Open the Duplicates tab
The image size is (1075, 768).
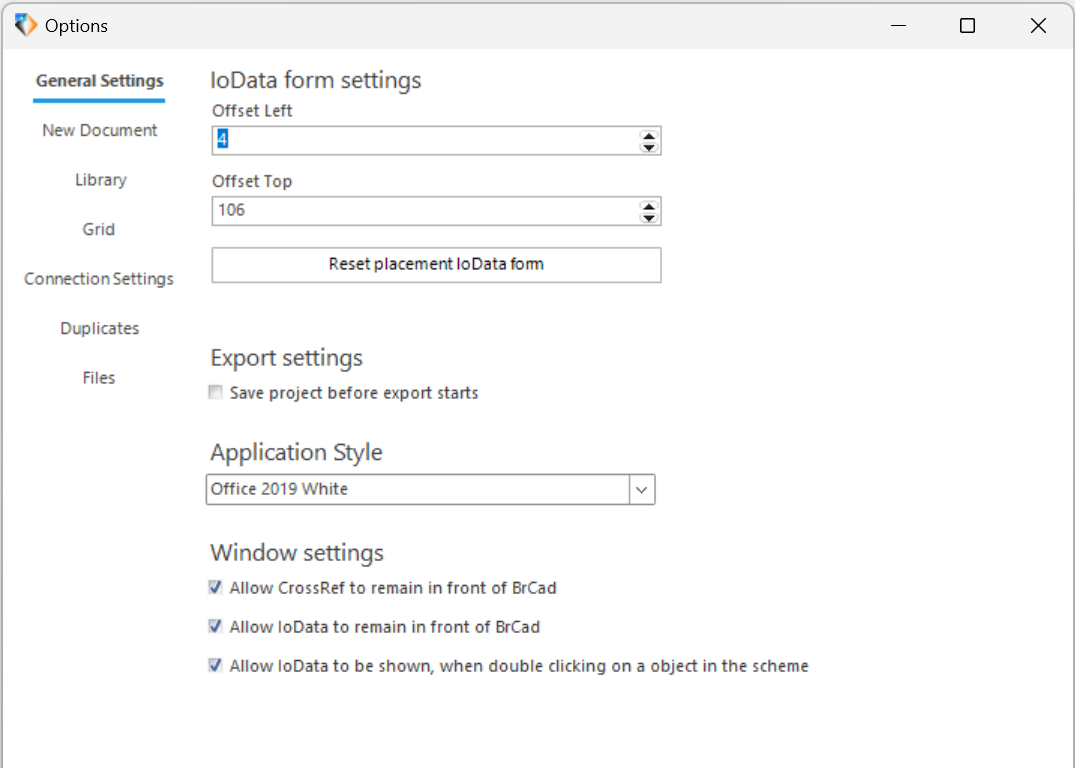click(x=99, y=328)
